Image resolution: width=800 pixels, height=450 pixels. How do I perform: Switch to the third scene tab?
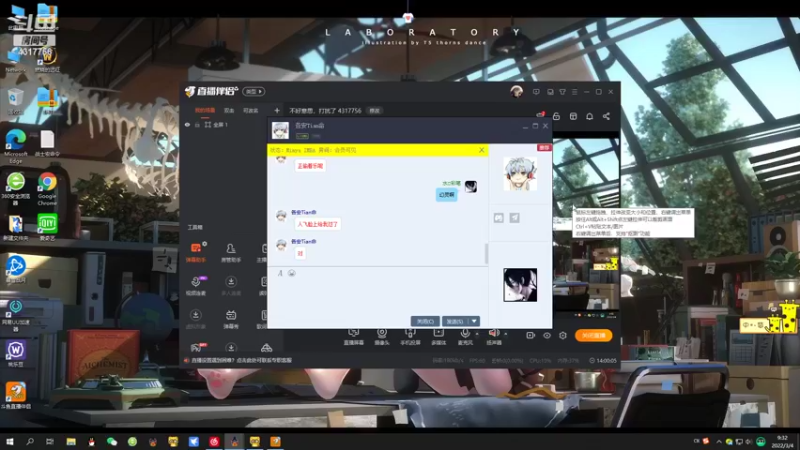pyautogui.click(x=251, y=110)
